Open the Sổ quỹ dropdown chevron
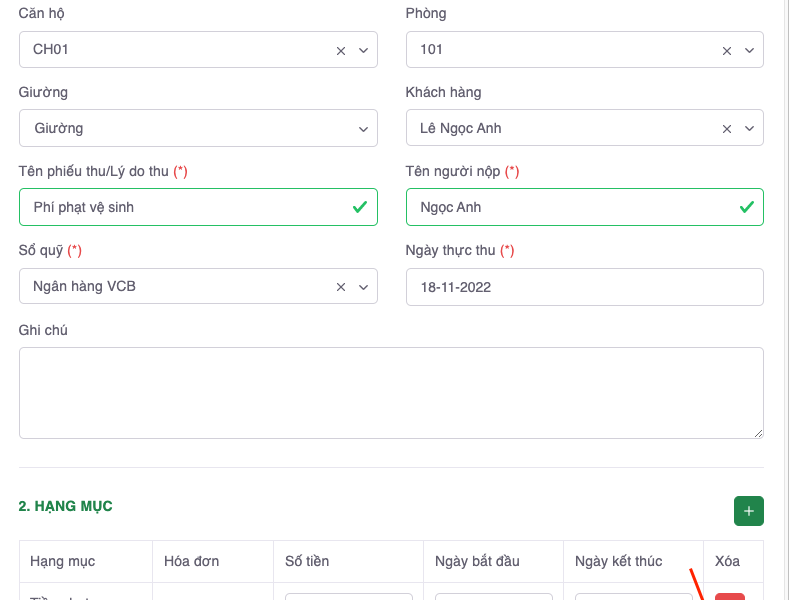789x600 pixels. pyautogui.click(x=363, y=287)
